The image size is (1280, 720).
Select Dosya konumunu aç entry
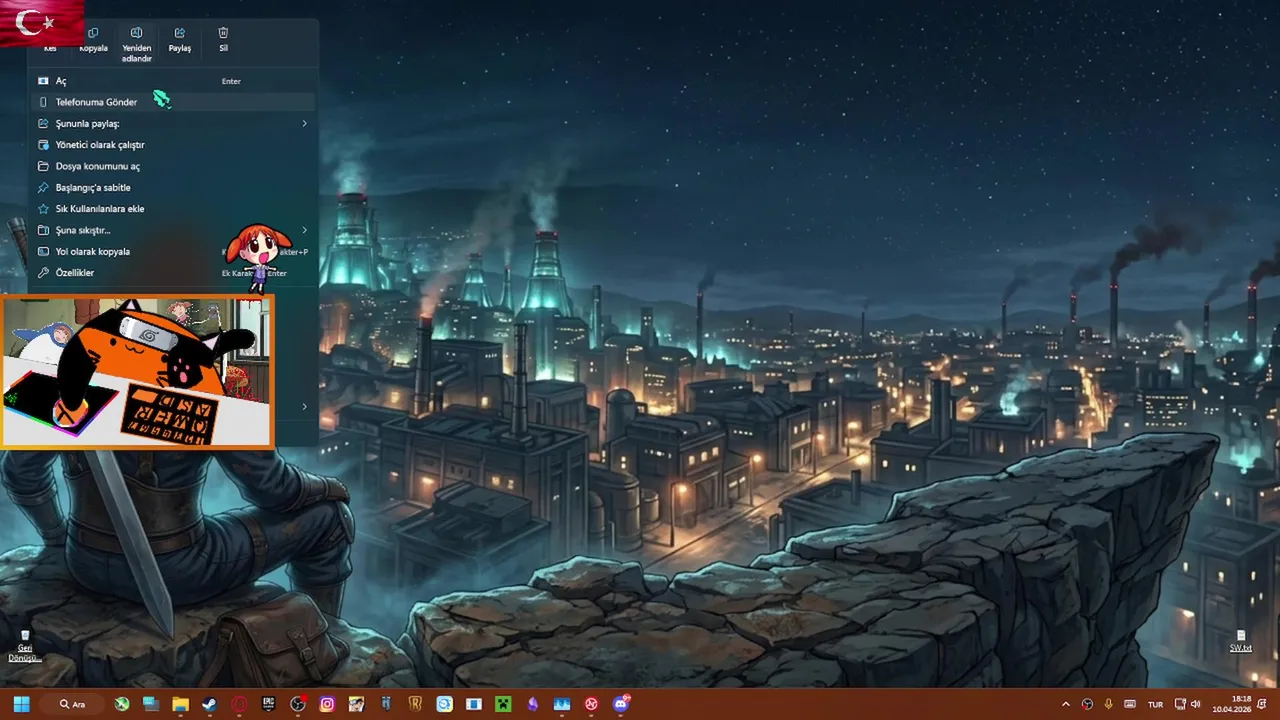pyautogui.click(x=172, y=166)
